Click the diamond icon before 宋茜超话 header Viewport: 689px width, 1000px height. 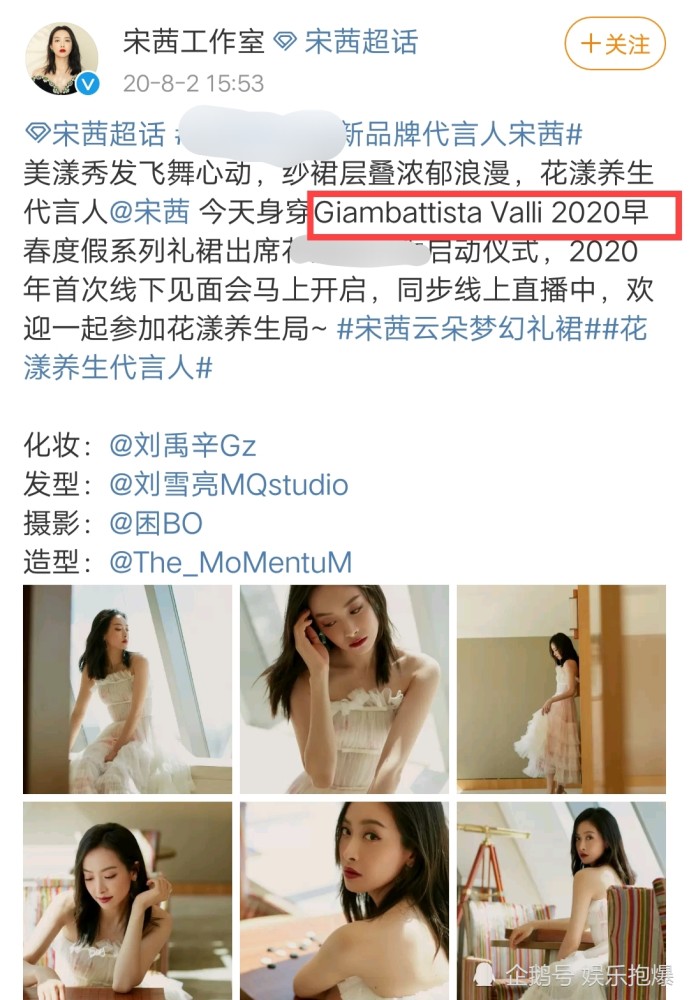click(x=285, y=42)
